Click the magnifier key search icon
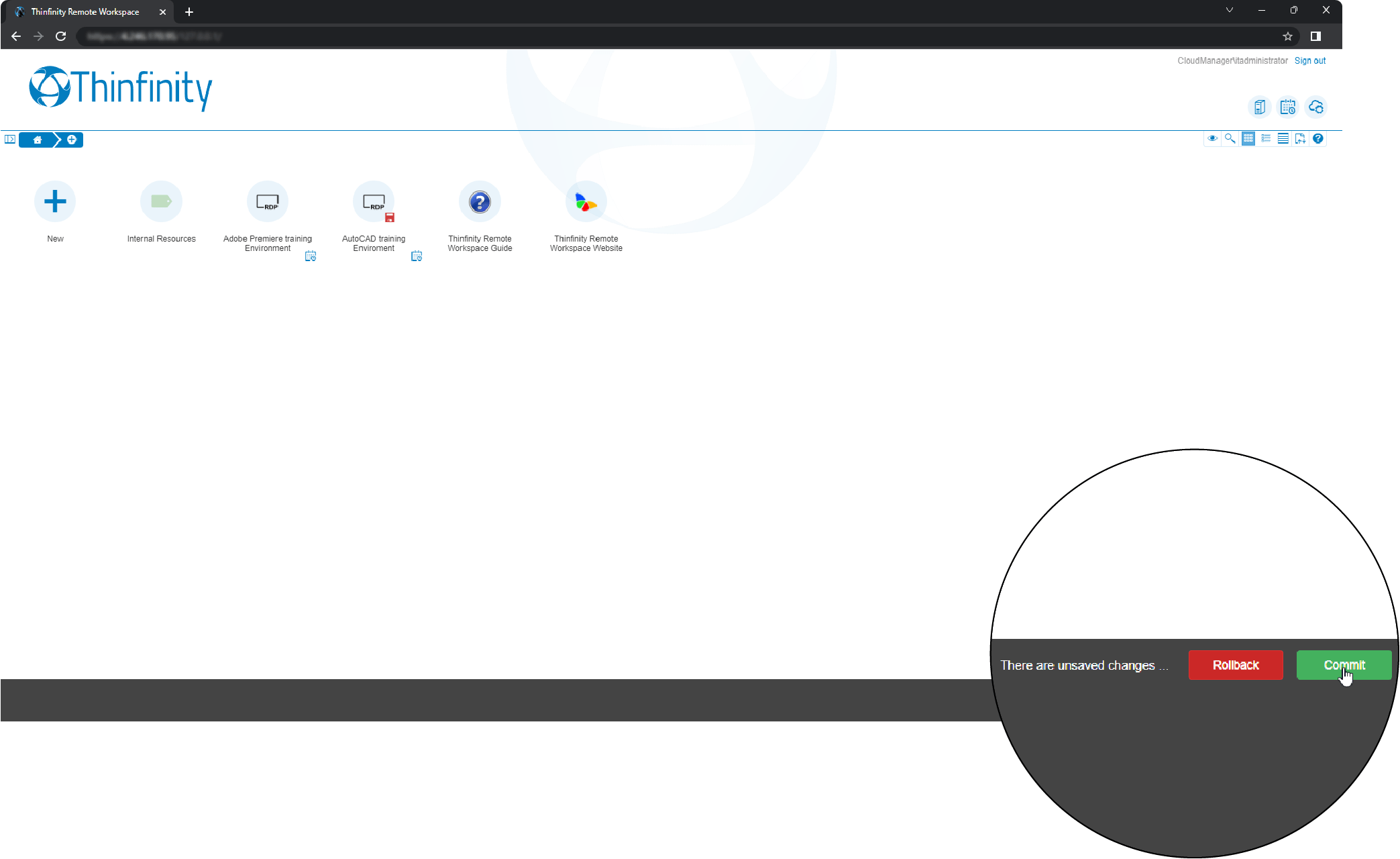The image size is (1400, 859). pos(1230,138)
